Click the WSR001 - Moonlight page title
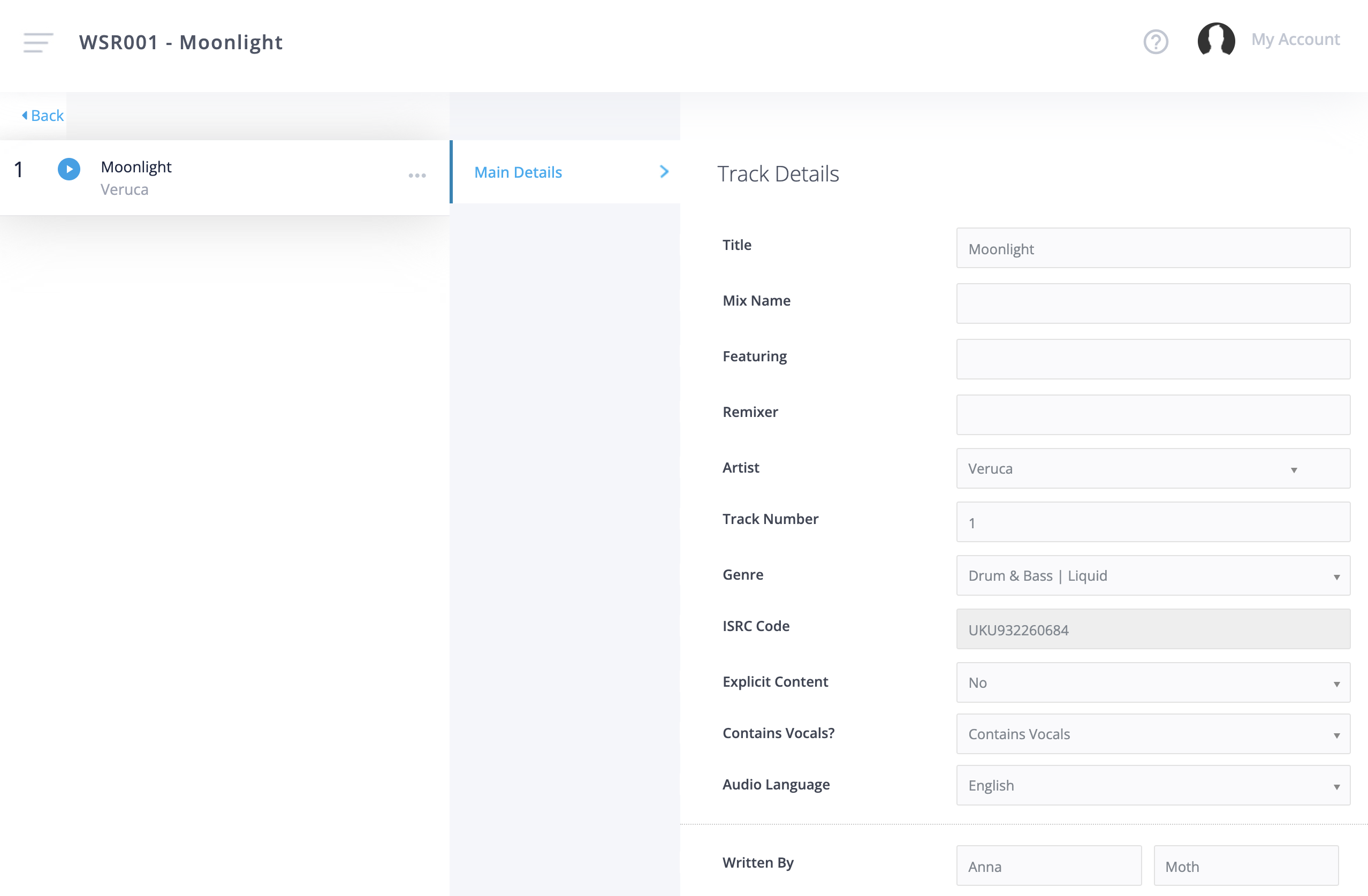The width and height of the screenshot is (1368, 896). [181, 42]
